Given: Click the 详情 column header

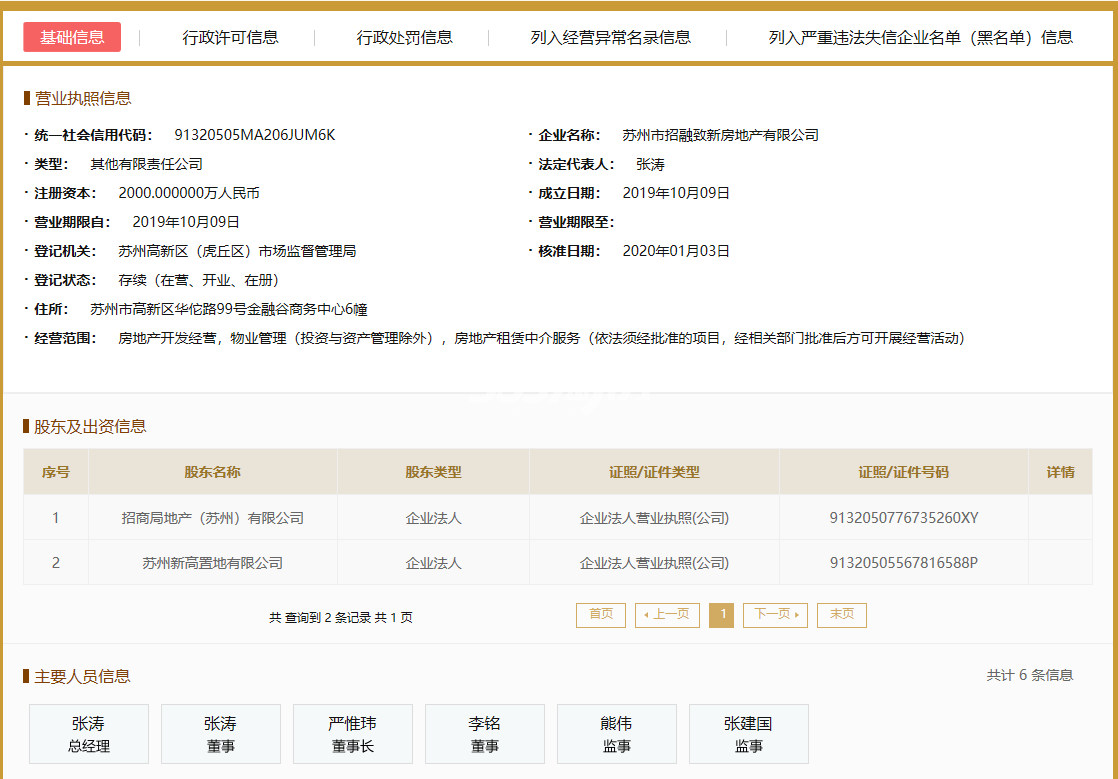Looking at the screenshot, I should click(x=1060, y=472).
